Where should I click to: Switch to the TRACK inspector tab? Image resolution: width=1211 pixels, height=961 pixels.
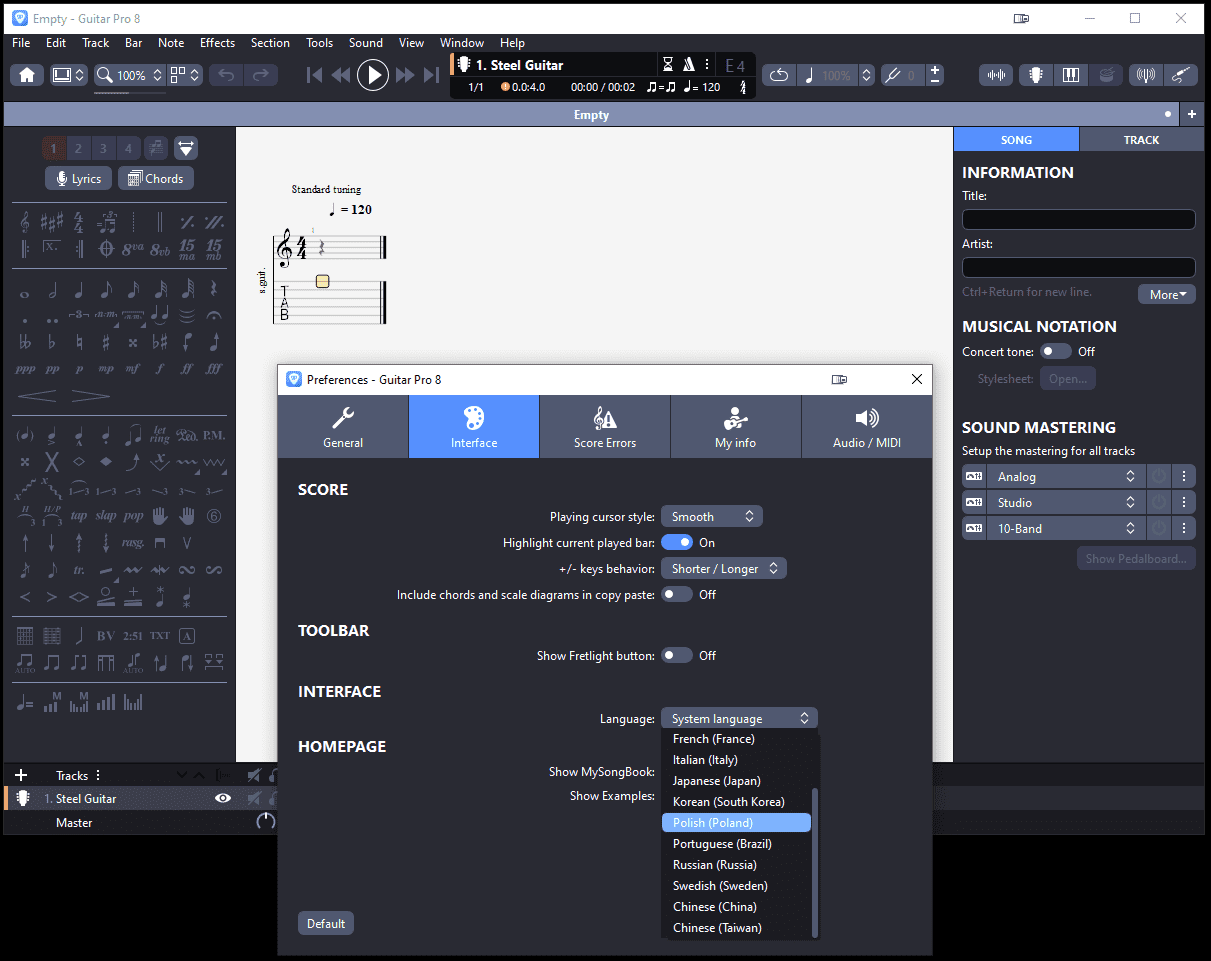[x=1141, y=140]
